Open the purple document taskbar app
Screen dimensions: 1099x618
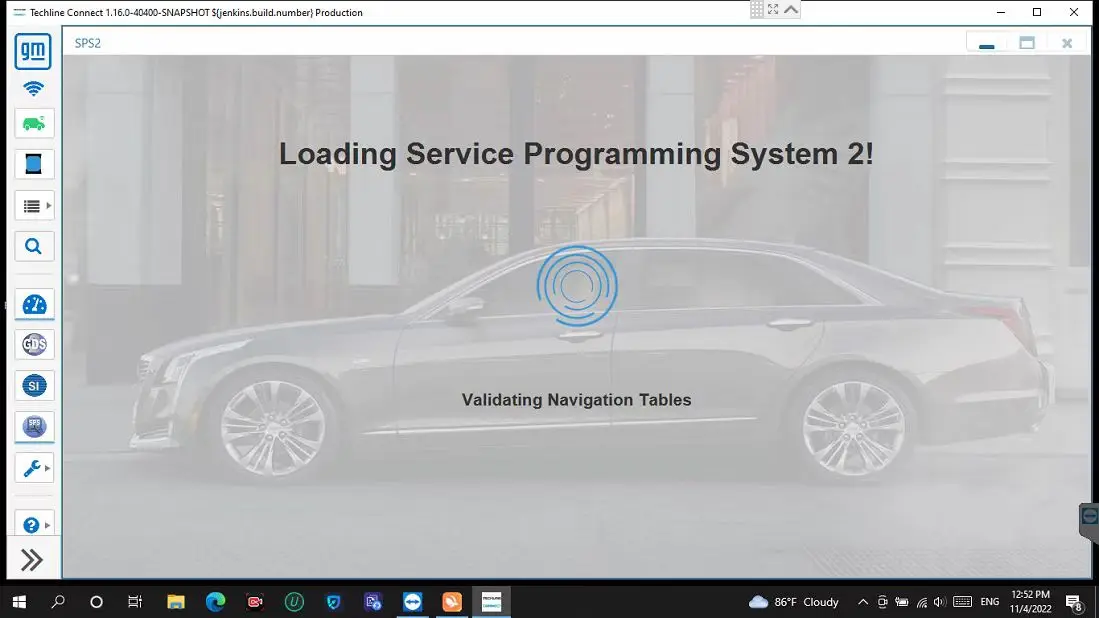(x=373, y=602)
